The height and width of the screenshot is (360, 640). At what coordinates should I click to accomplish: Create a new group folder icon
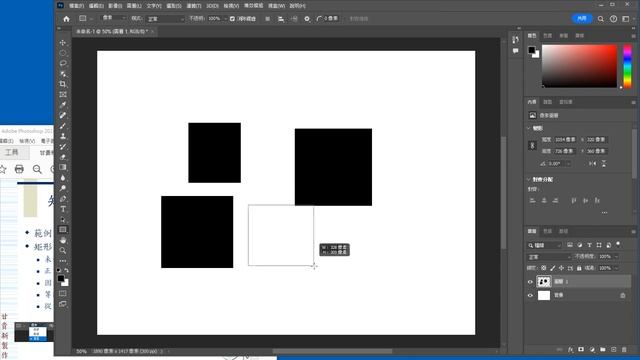[602, 350]
